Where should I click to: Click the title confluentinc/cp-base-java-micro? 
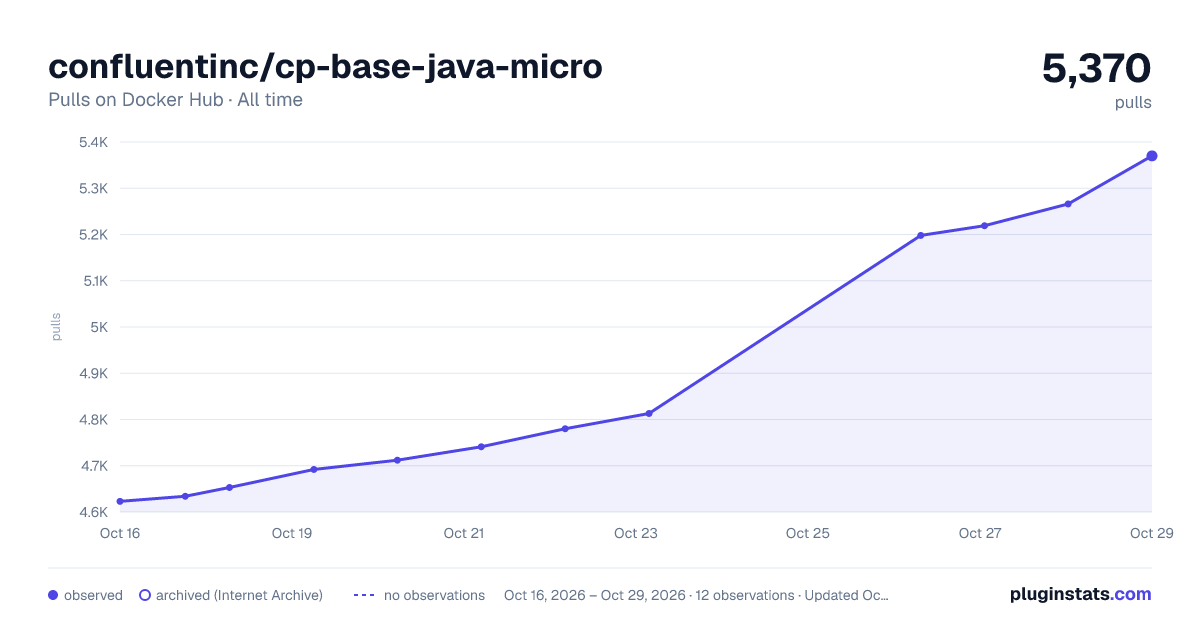[325, 66]
